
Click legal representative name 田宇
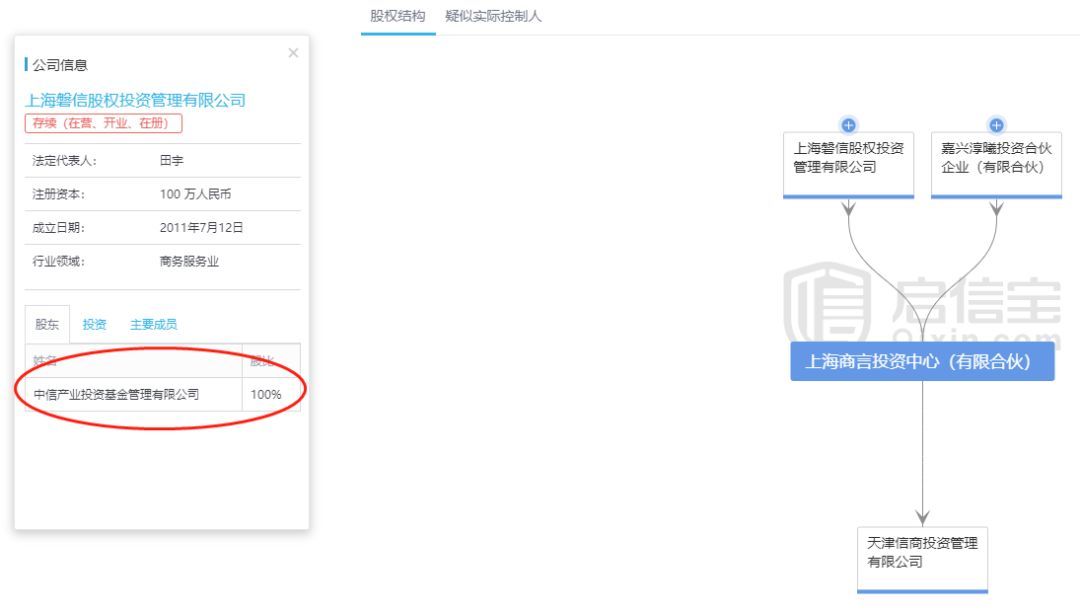[172, 160]
